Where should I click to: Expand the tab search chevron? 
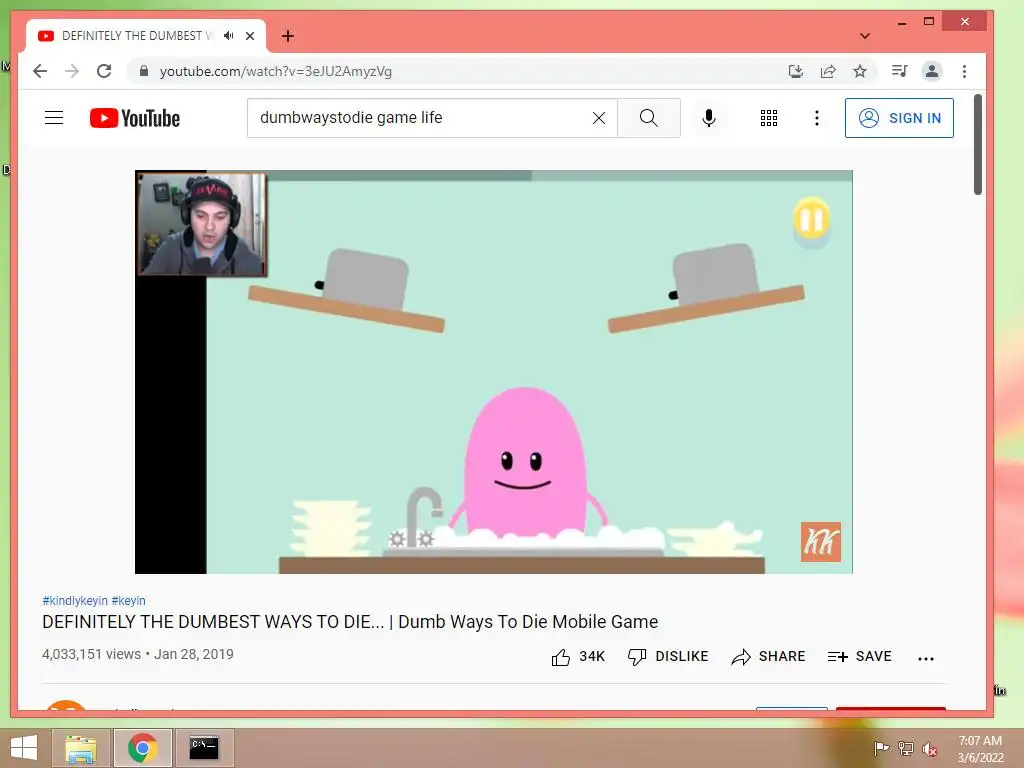coord(865,36)
